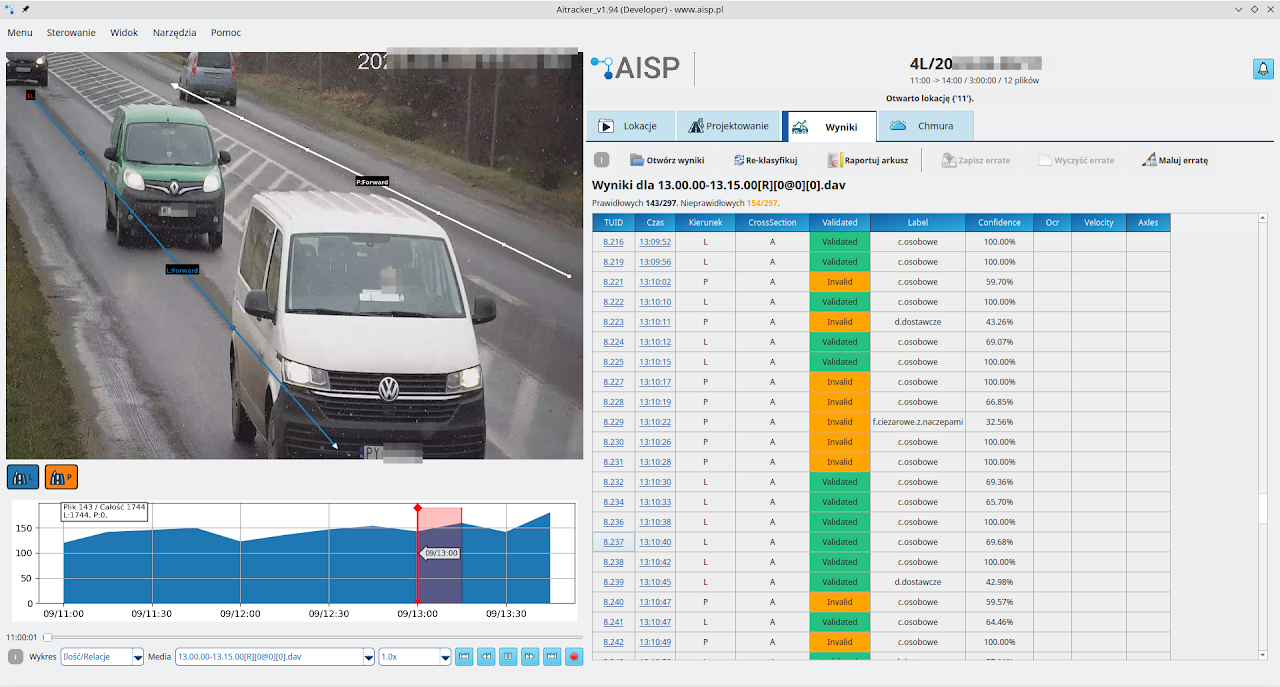This screenshot has height=687, width=1280.
Task: Sort by the Confidence column header
Action: point(999,222)
